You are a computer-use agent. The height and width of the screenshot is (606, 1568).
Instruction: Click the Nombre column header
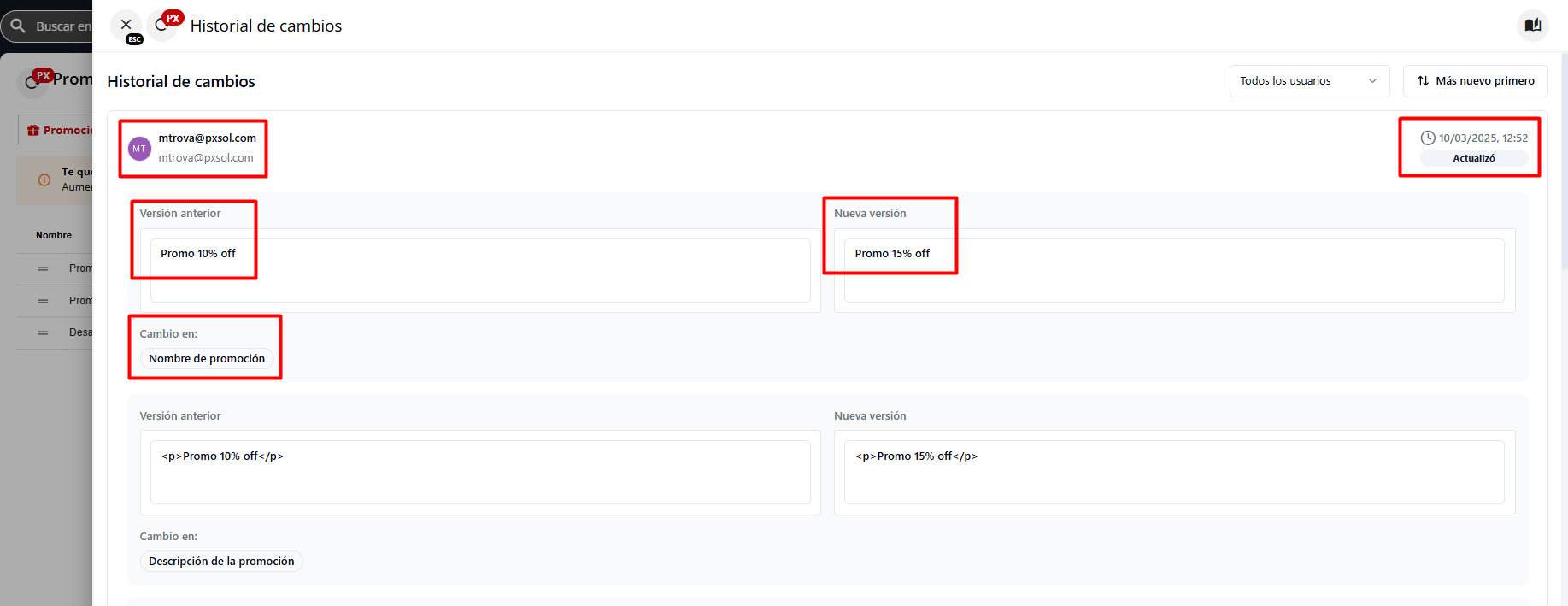pos(54,235)
